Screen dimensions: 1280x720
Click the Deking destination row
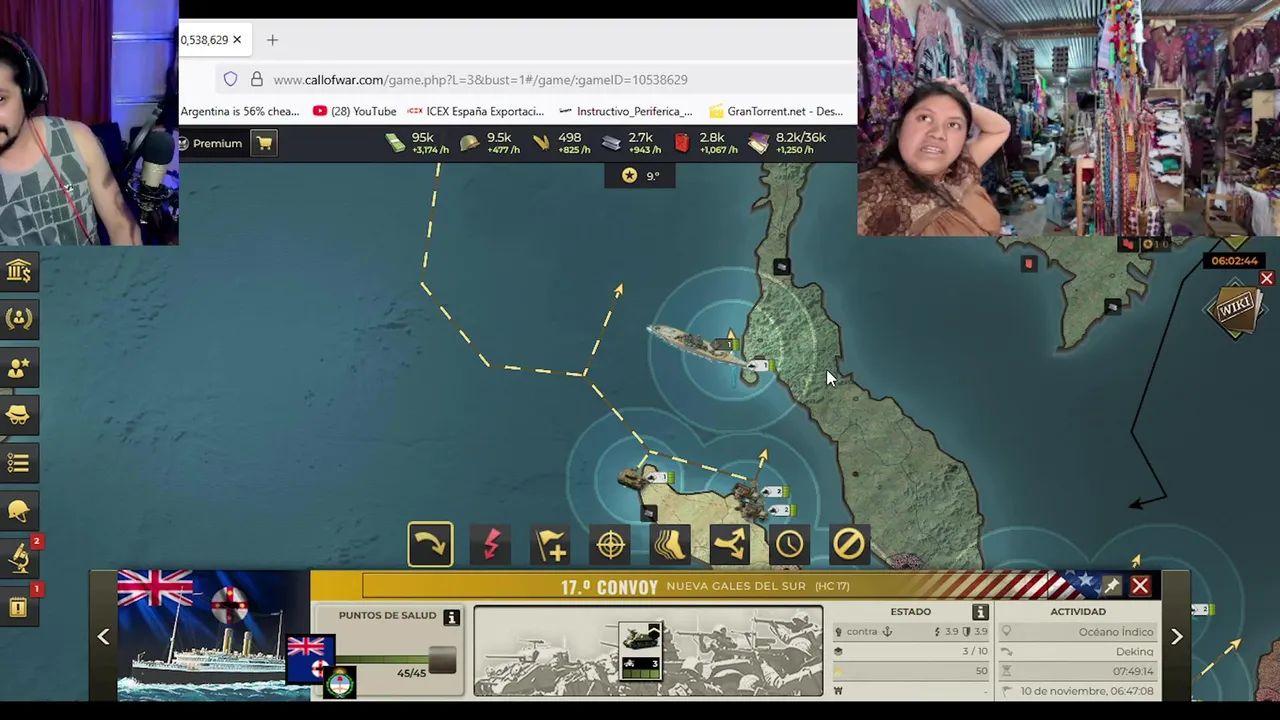point(1078,652)
